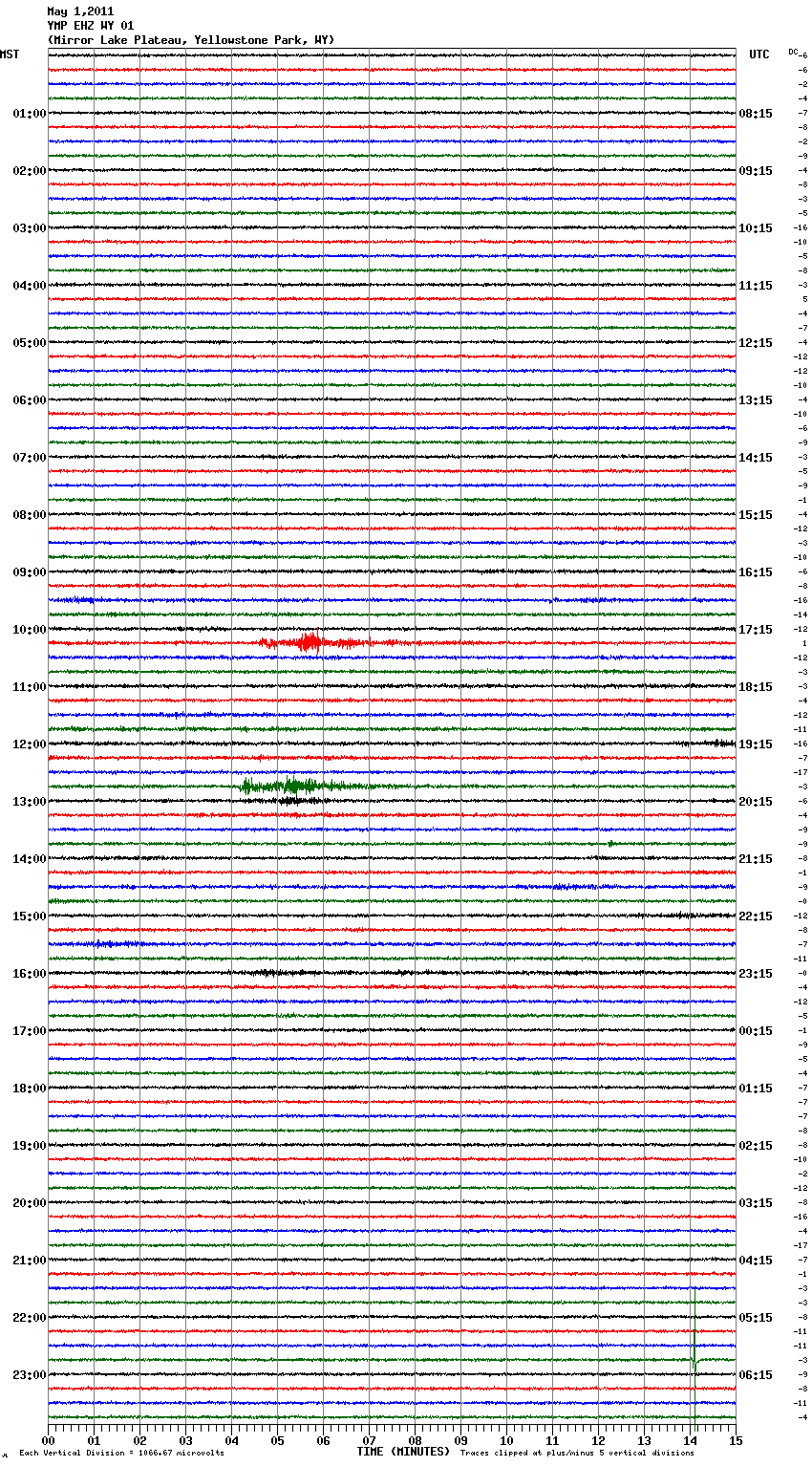Click the red seismic burst on the 10:15 MST trace
Viewport: 812px width, 1466px height.
[x=315, y=643]
